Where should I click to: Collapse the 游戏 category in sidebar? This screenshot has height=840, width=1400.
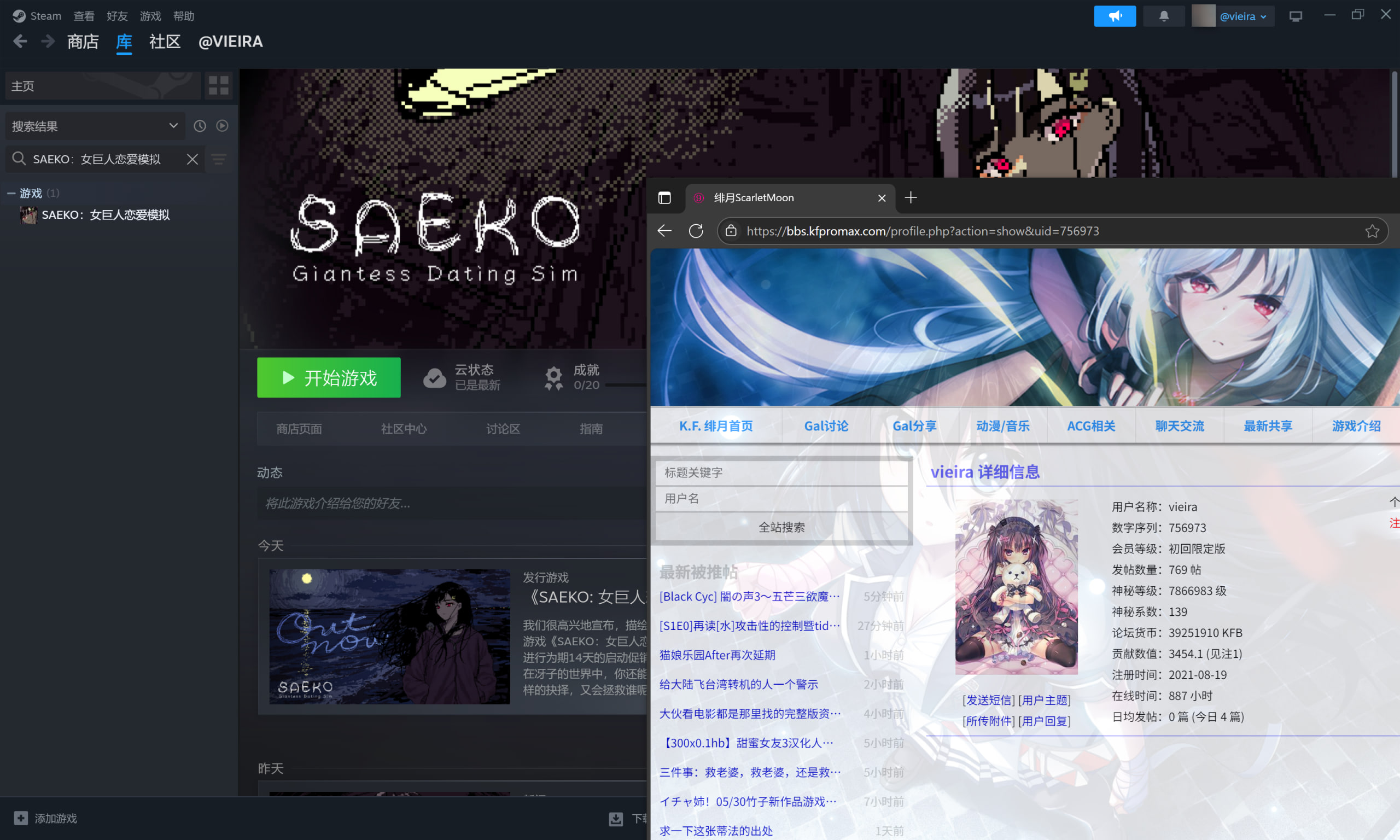click(11, 194)
